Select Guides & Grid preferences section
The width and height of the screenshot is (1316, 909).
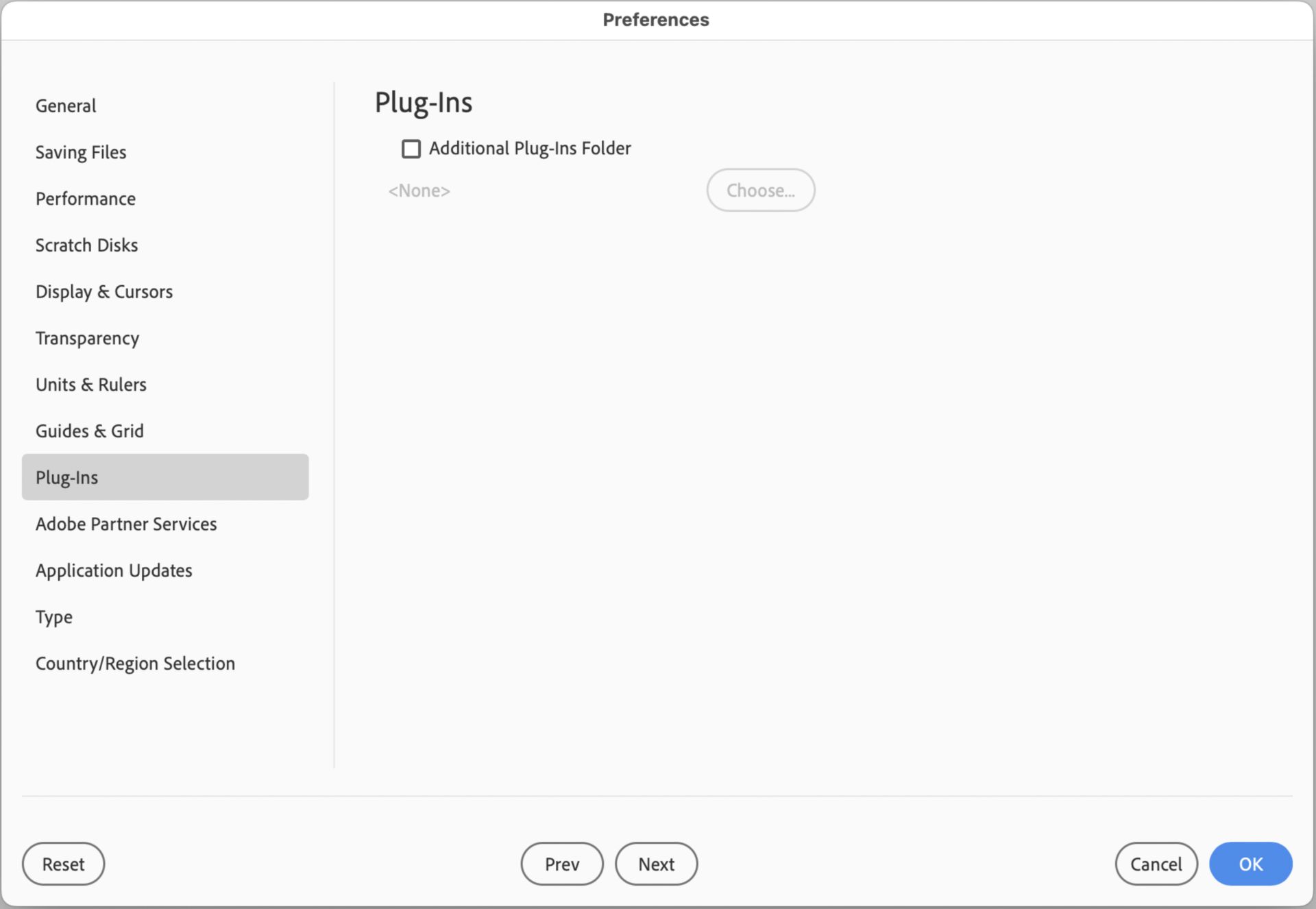pos(89,430)
